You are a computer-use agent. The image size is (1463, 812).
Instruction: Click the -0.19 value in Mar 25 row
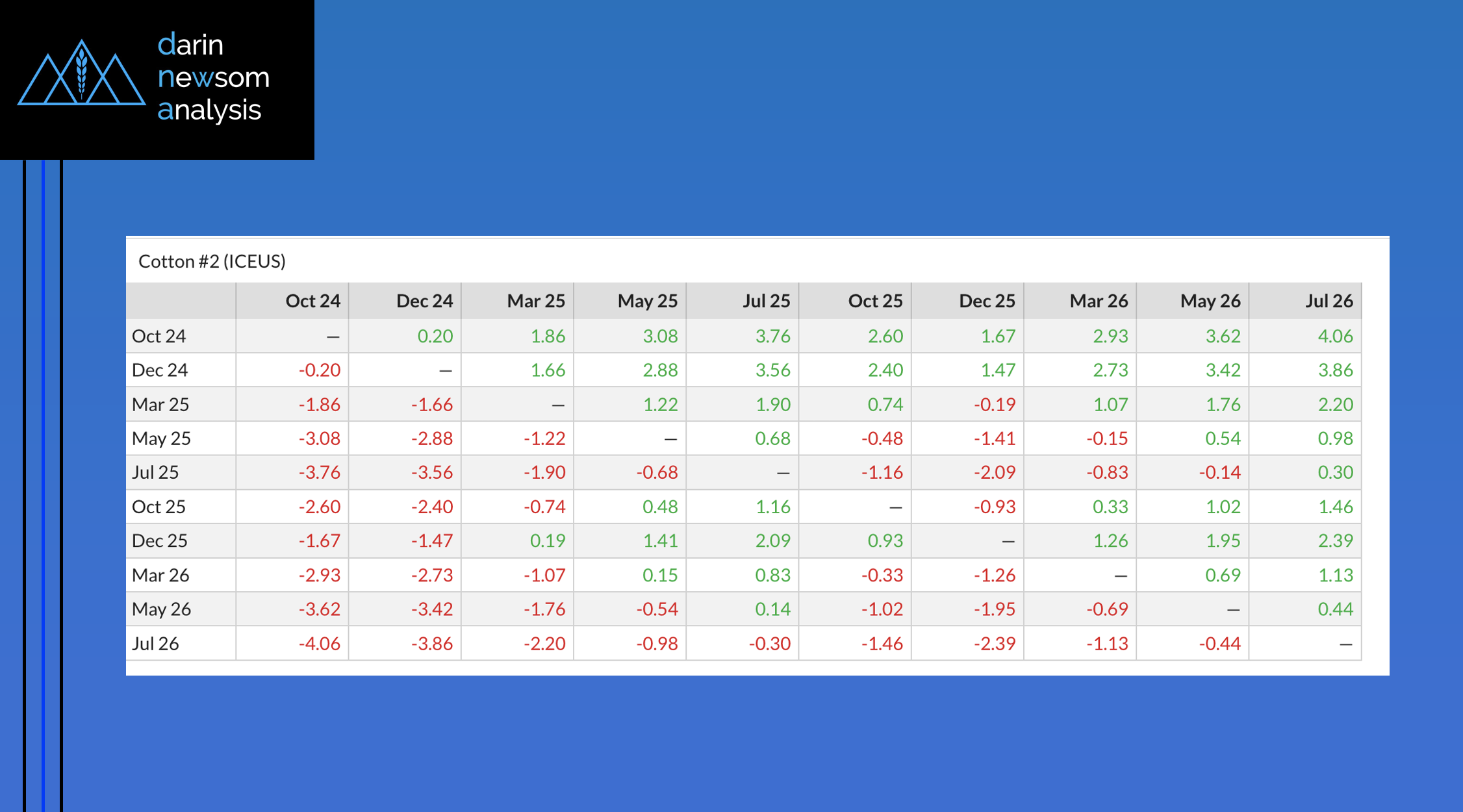(994, 404)
